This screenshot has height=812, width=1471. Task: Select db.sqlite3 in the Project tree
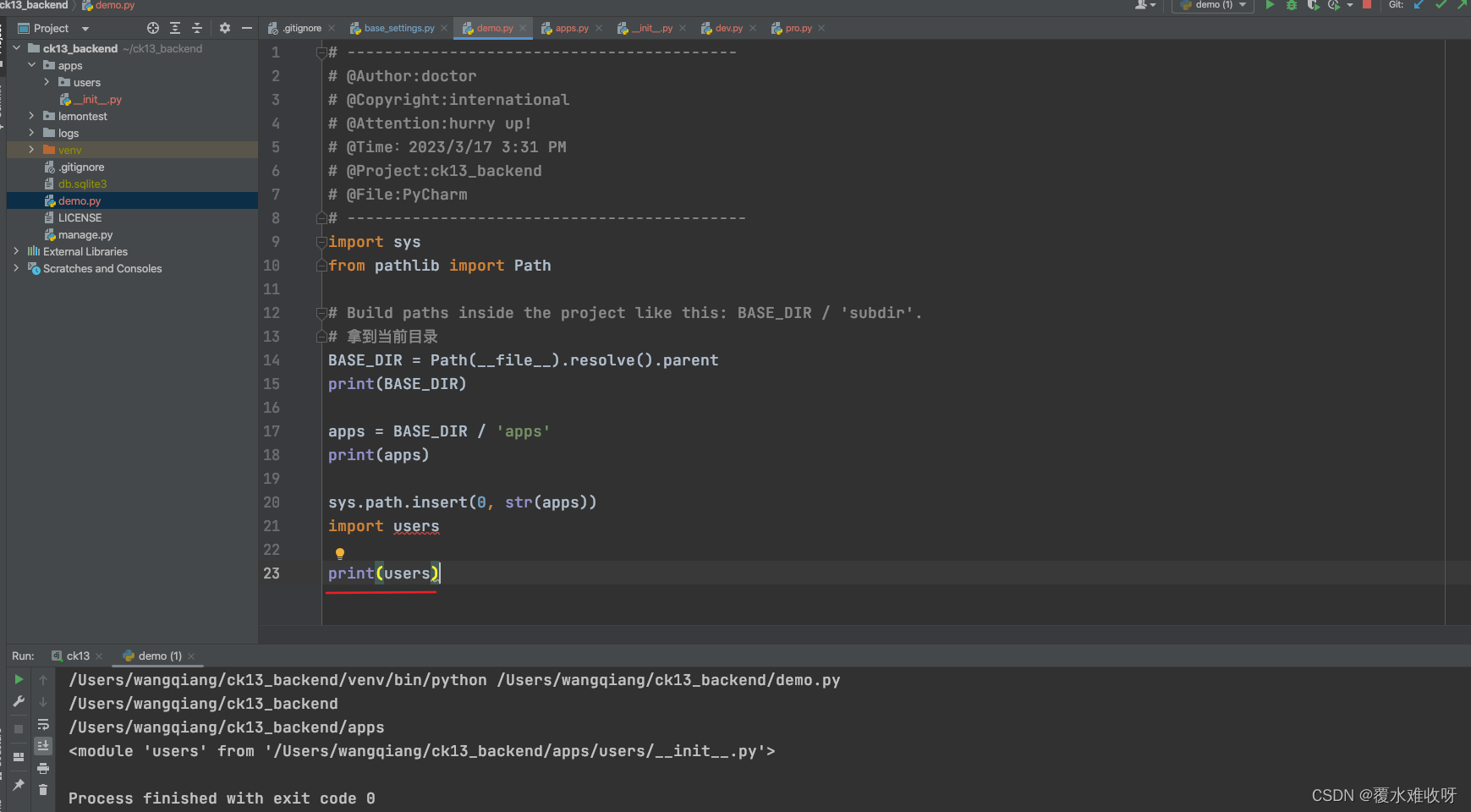point(82,184)
